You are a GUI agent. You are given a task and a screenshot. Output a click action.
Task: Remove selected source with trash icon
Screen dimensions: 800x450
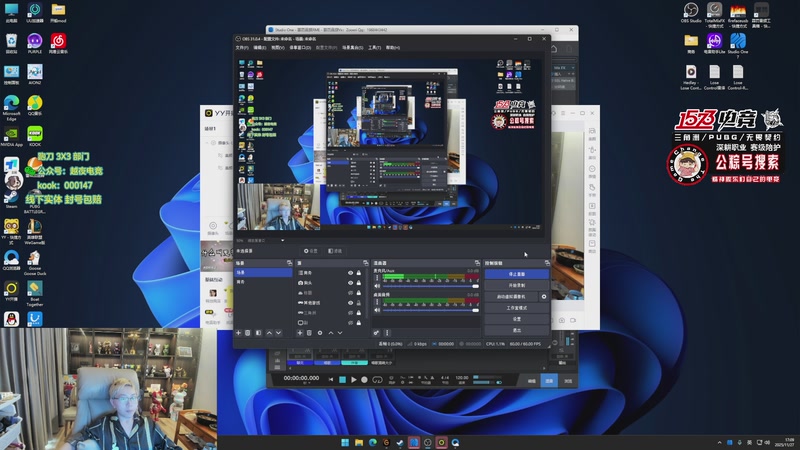tap(309, 333)
